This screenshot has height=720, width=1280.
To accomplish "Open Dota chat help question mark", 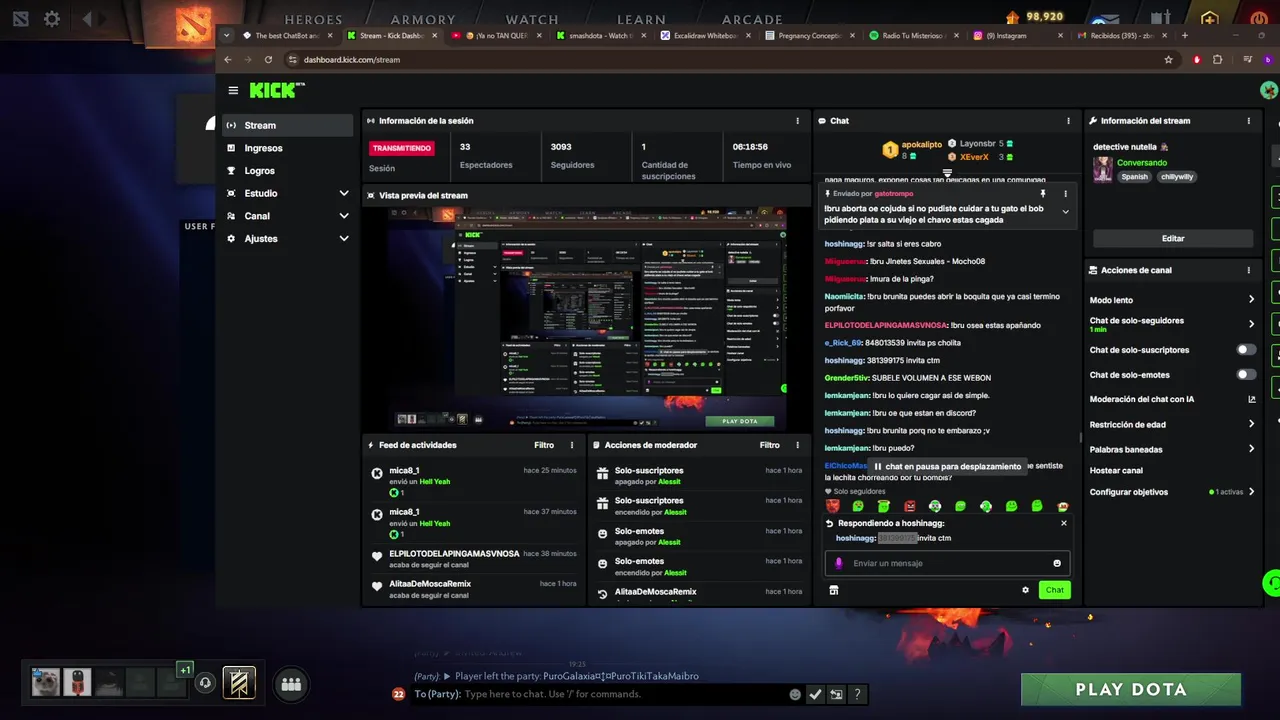I will (857, 694).
